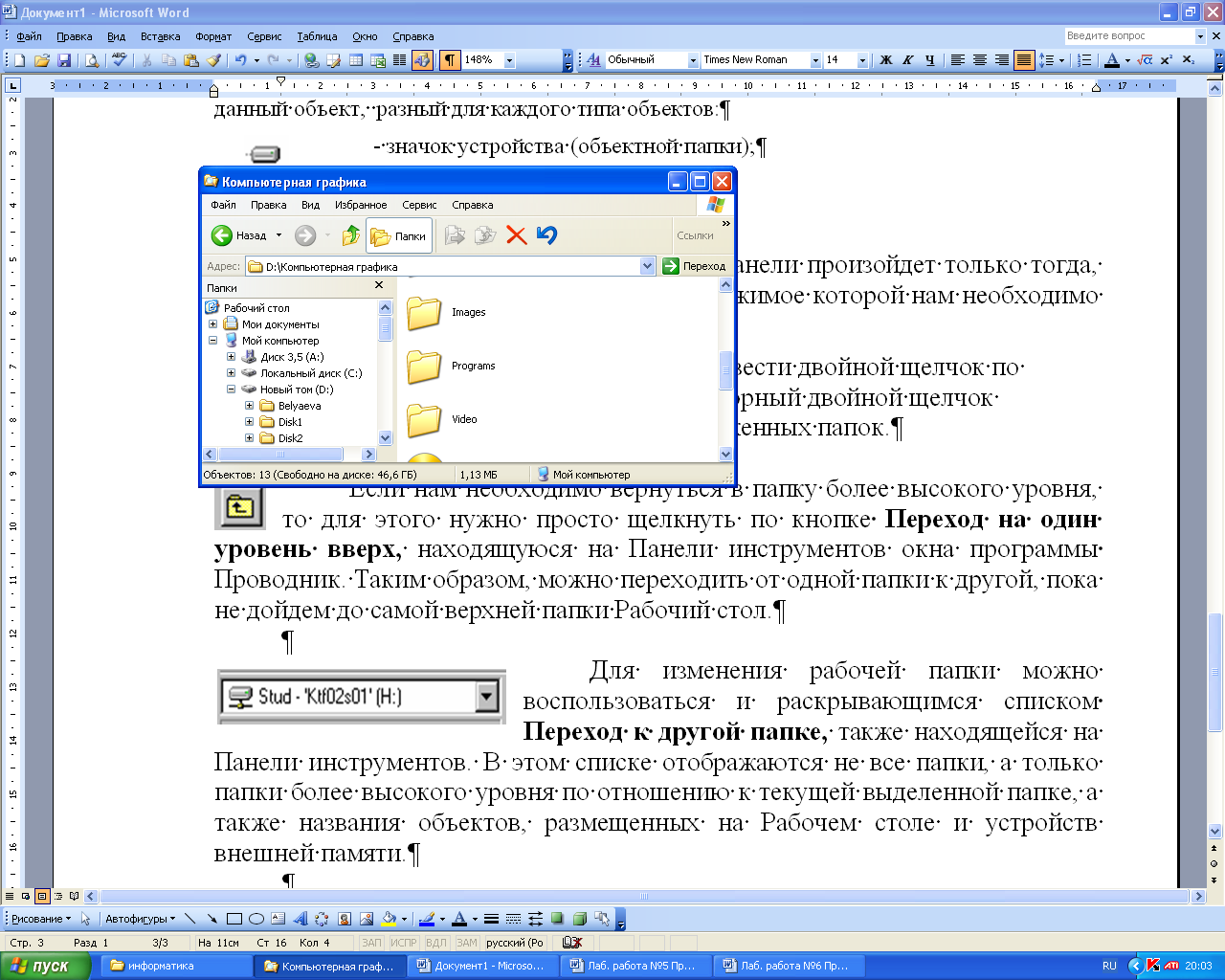Click the Insert Excel worksheet icon
Image resolution: width=1225 pixels, height=980 pixels.
(x=378, y=60)
